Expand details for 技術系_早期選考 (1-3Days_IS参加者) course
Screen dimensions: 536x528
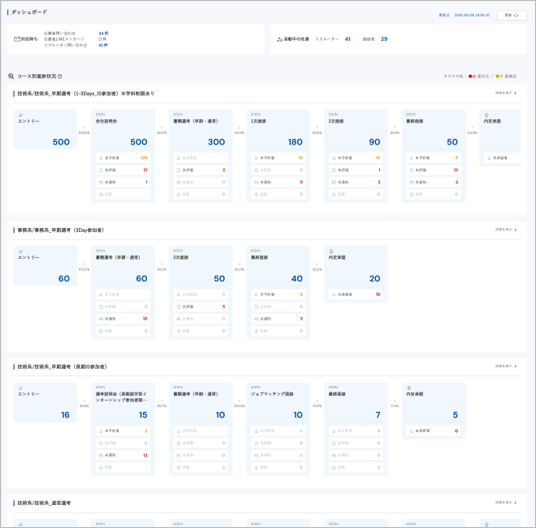(x=506, y=93)
